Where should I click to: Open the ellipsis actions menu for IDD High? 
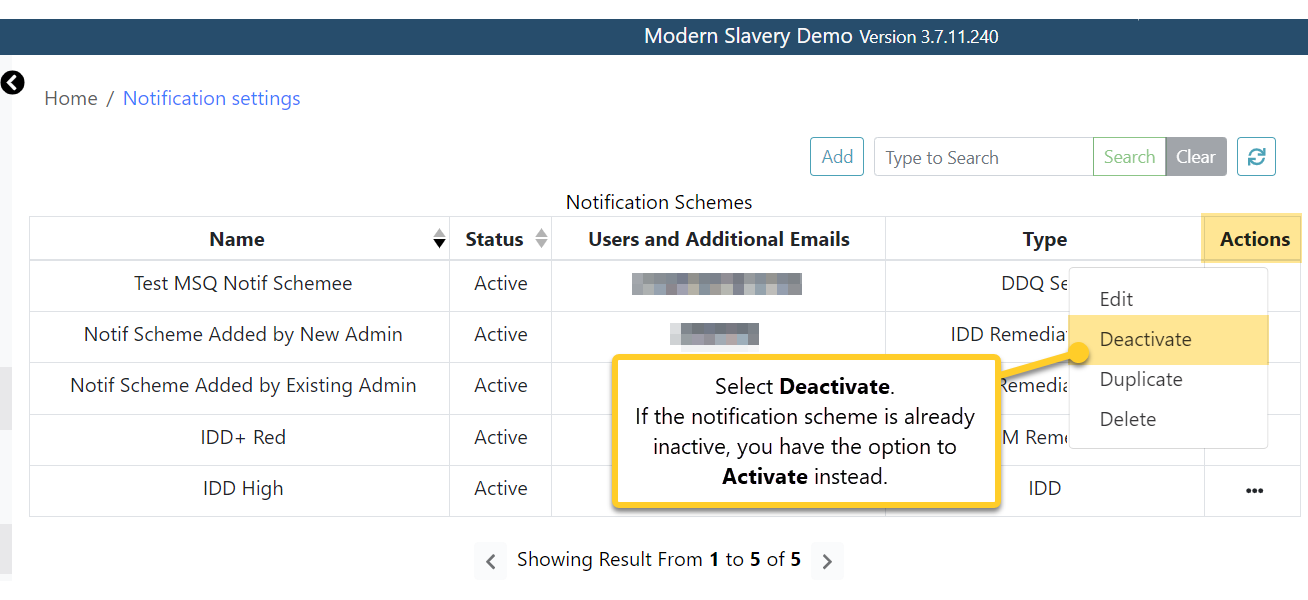point(1254,489)
